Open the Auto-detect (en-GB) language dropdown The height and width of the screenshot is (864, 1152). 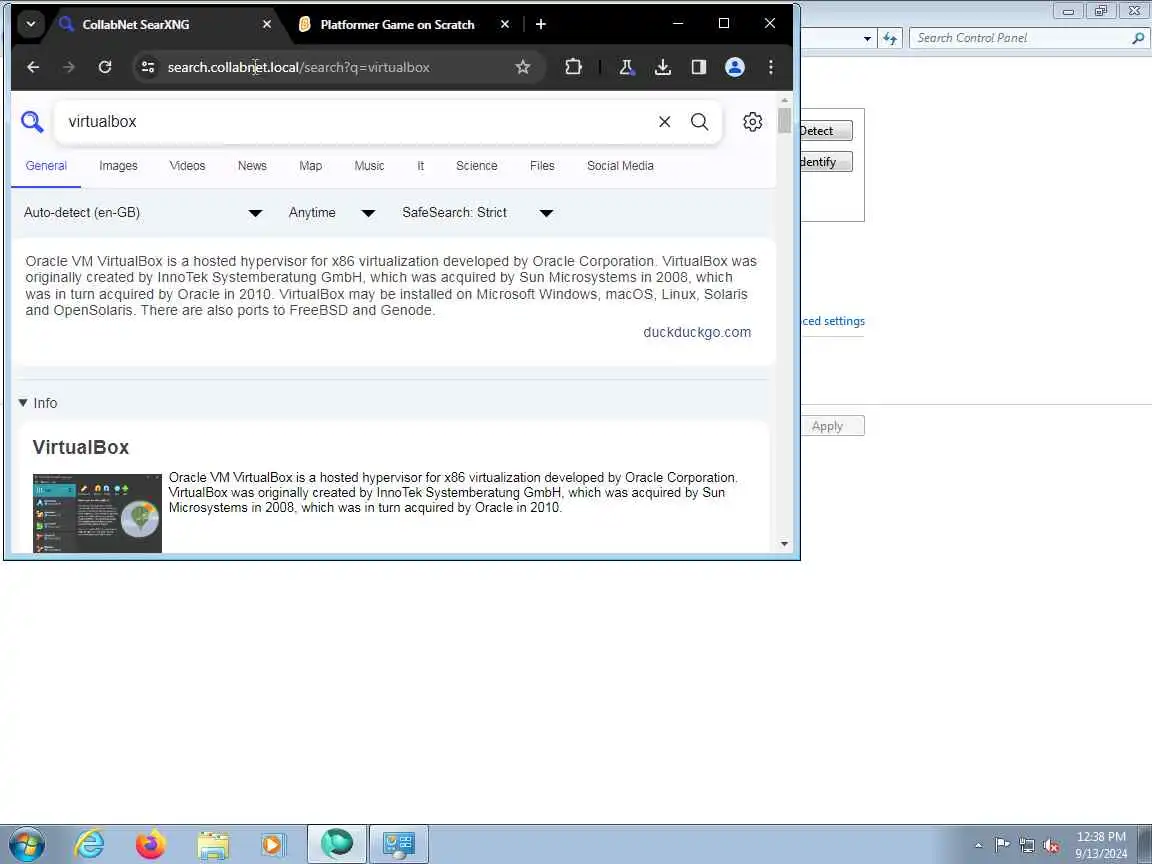[143, 212]
